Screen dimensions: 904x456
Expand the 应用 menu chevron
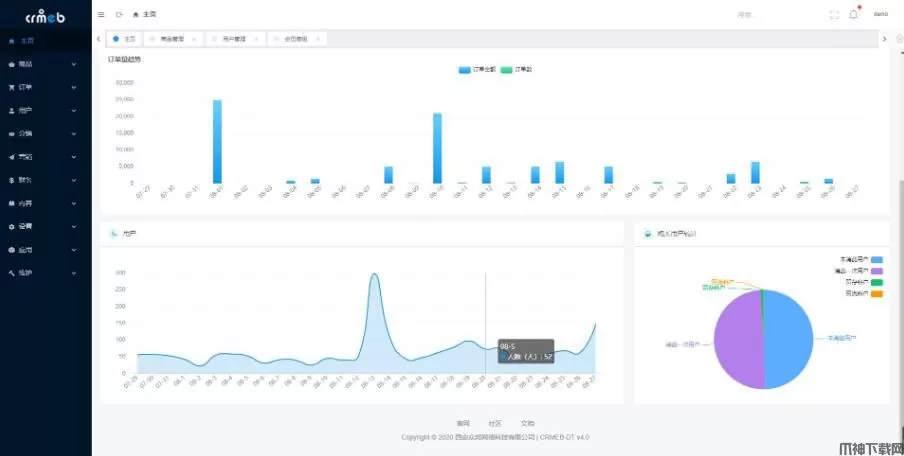coord(74,250)
